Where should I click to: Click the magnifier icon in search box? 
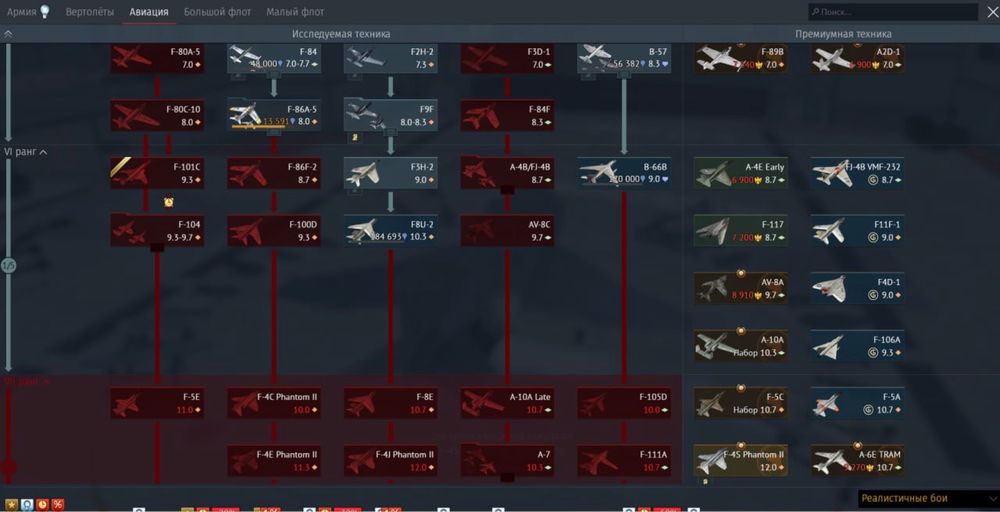coord(815,12)
